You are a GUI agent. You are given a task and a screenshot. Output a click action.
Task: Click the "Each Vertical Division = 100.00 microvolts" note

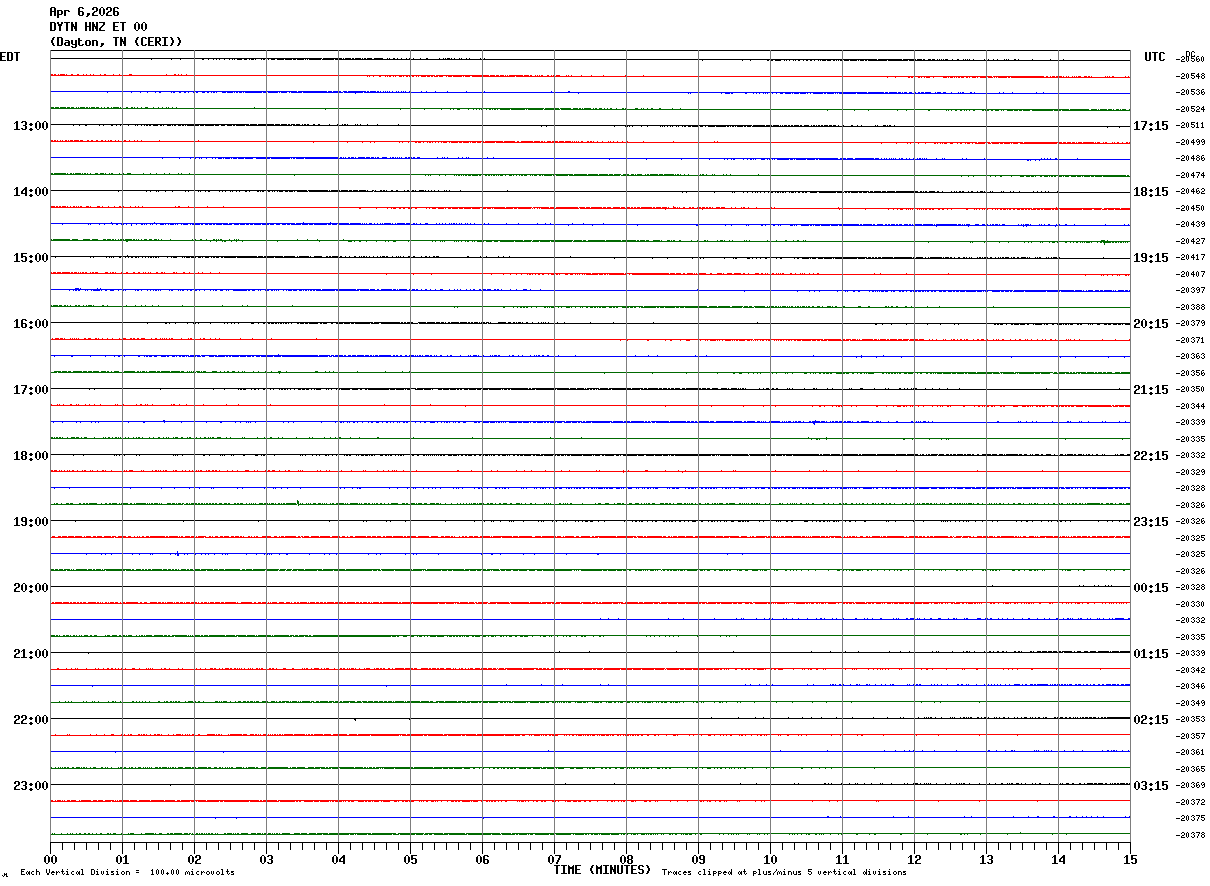coord(127,873)
